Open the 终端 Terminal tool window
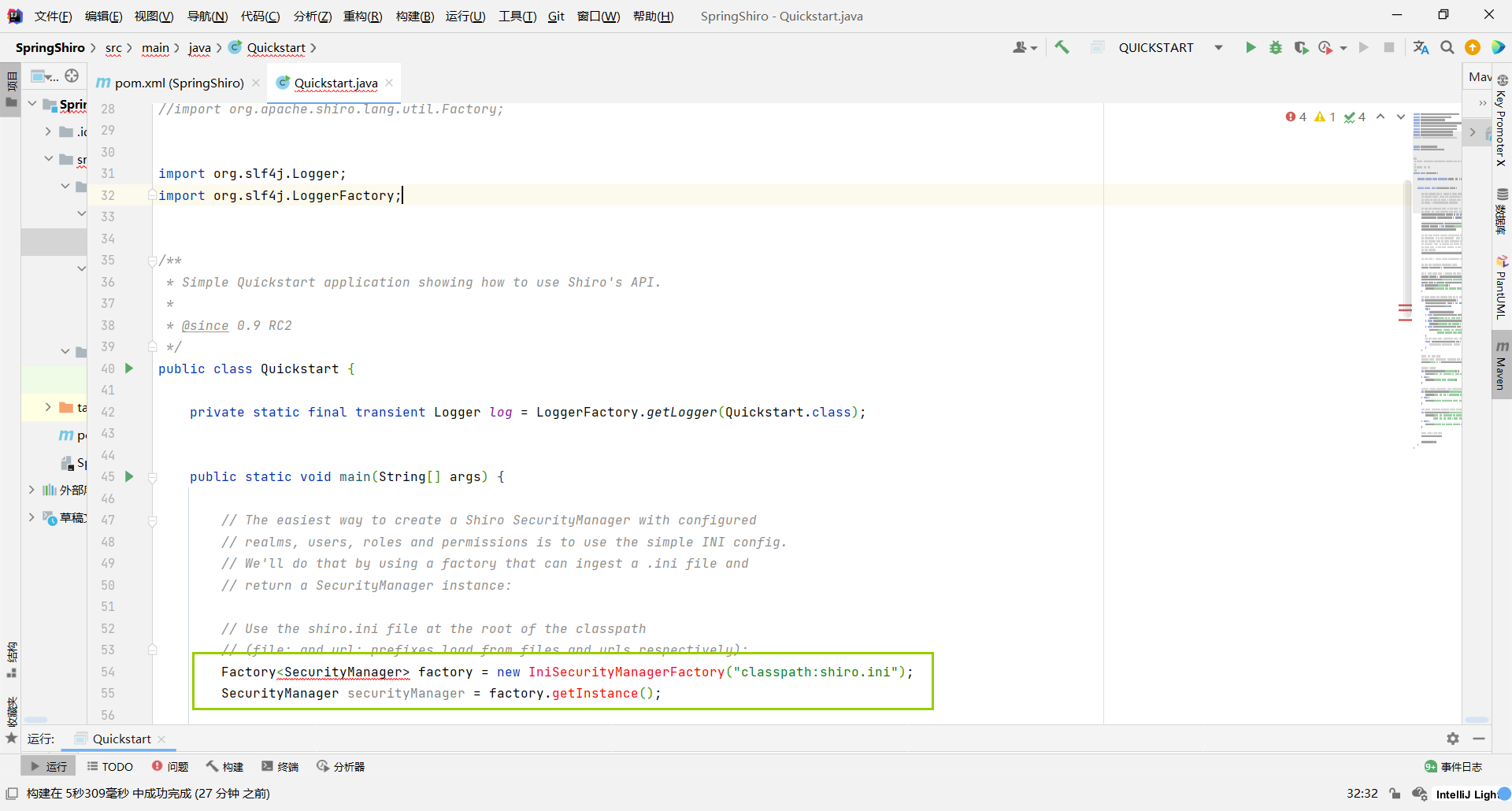 coord(280,766)
